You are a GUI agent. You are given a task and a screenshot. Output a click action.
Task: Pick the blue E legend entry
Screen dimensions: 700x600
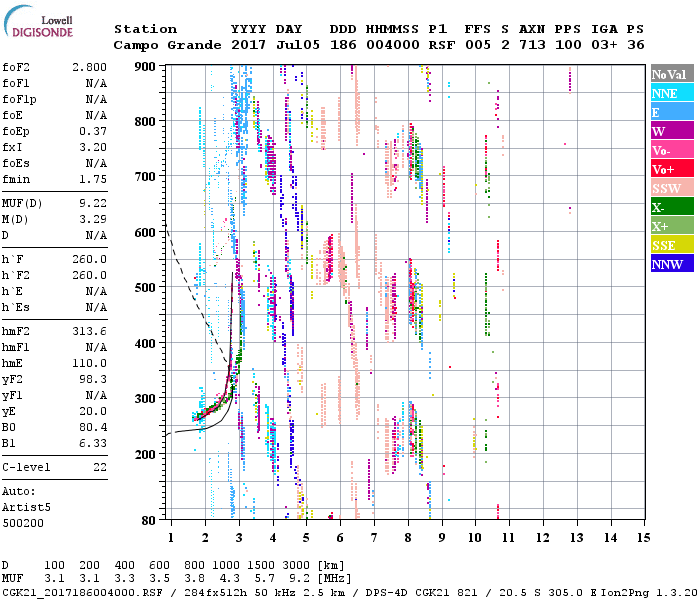coord(672,112)
